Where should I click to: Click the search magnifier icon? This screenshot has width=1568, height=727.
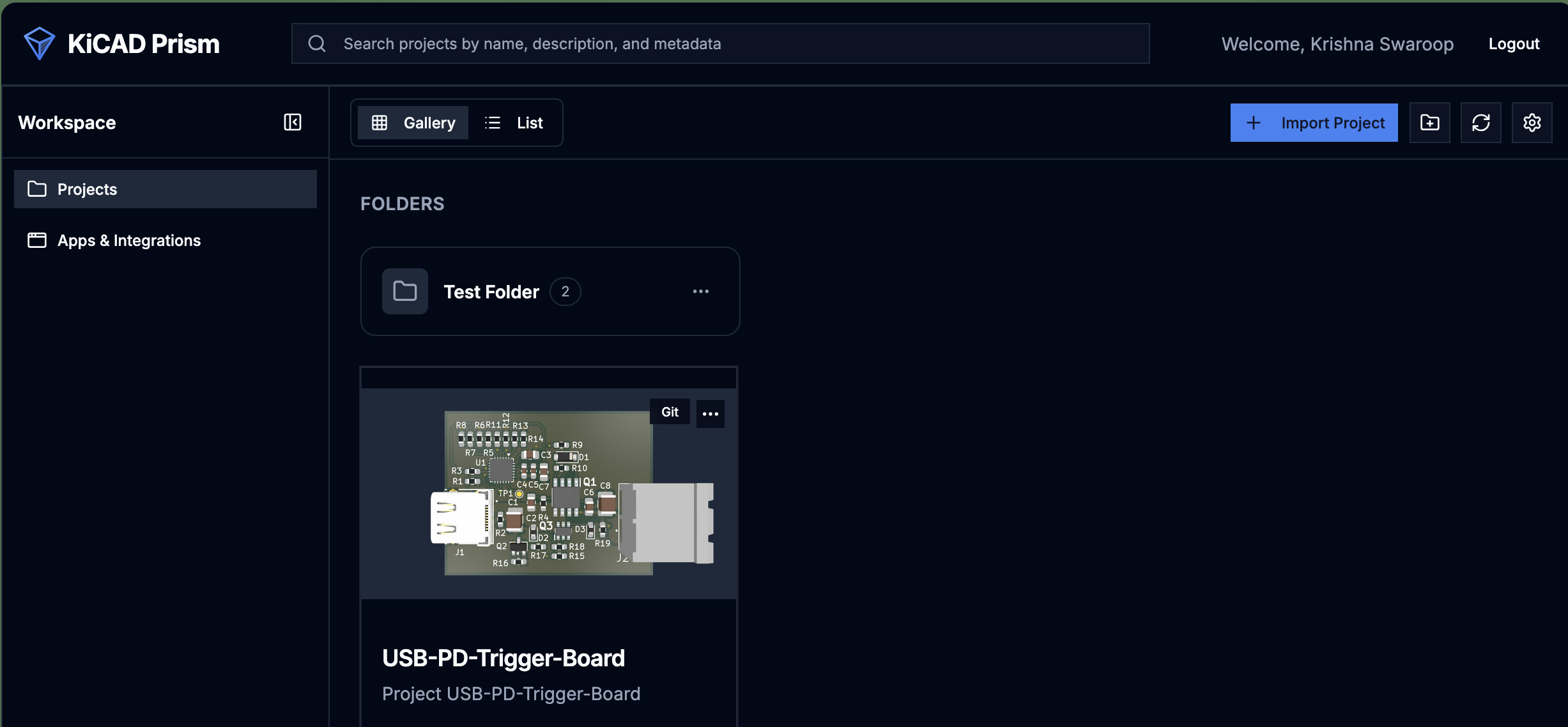pyautogui.click(x=317, y=43)
